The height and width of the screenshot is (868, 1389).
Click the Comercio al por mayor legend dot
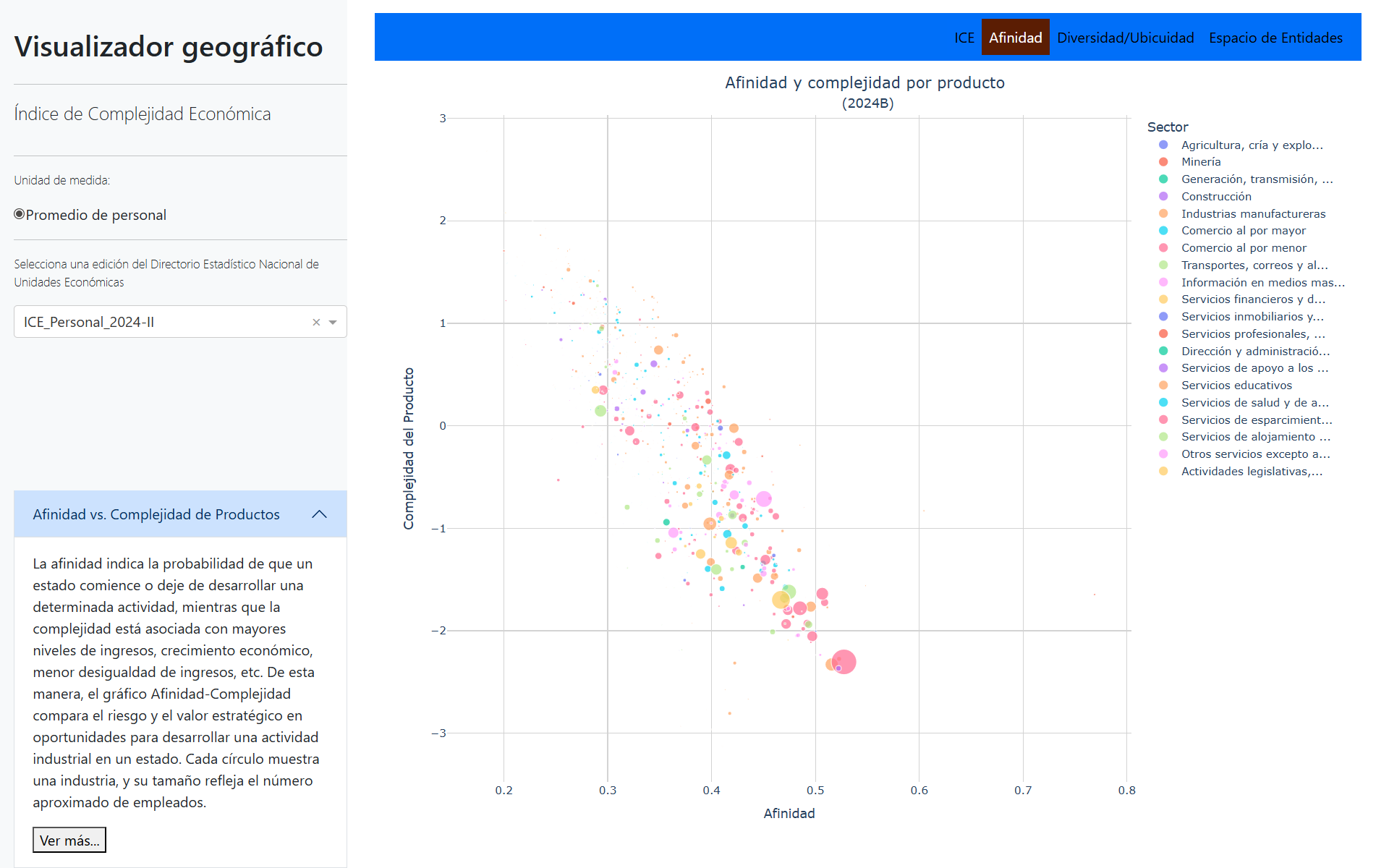tap(1163, 231)
